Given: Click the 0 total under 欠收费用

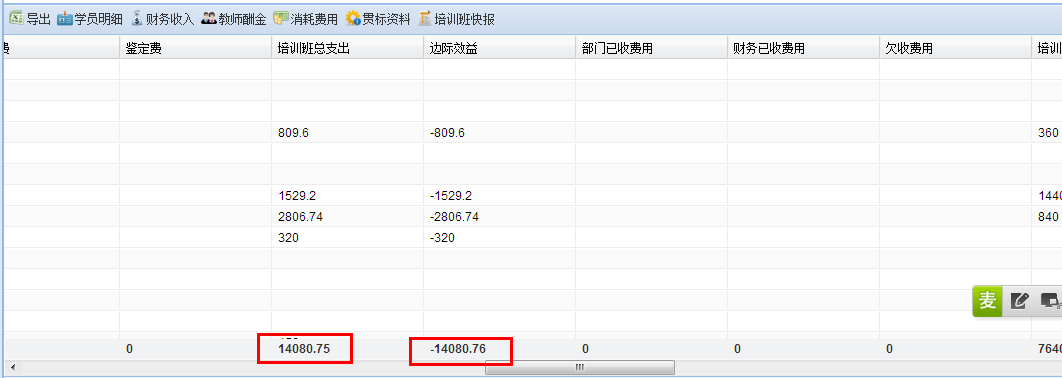Looking at the screenshot, I should (889, 350).
